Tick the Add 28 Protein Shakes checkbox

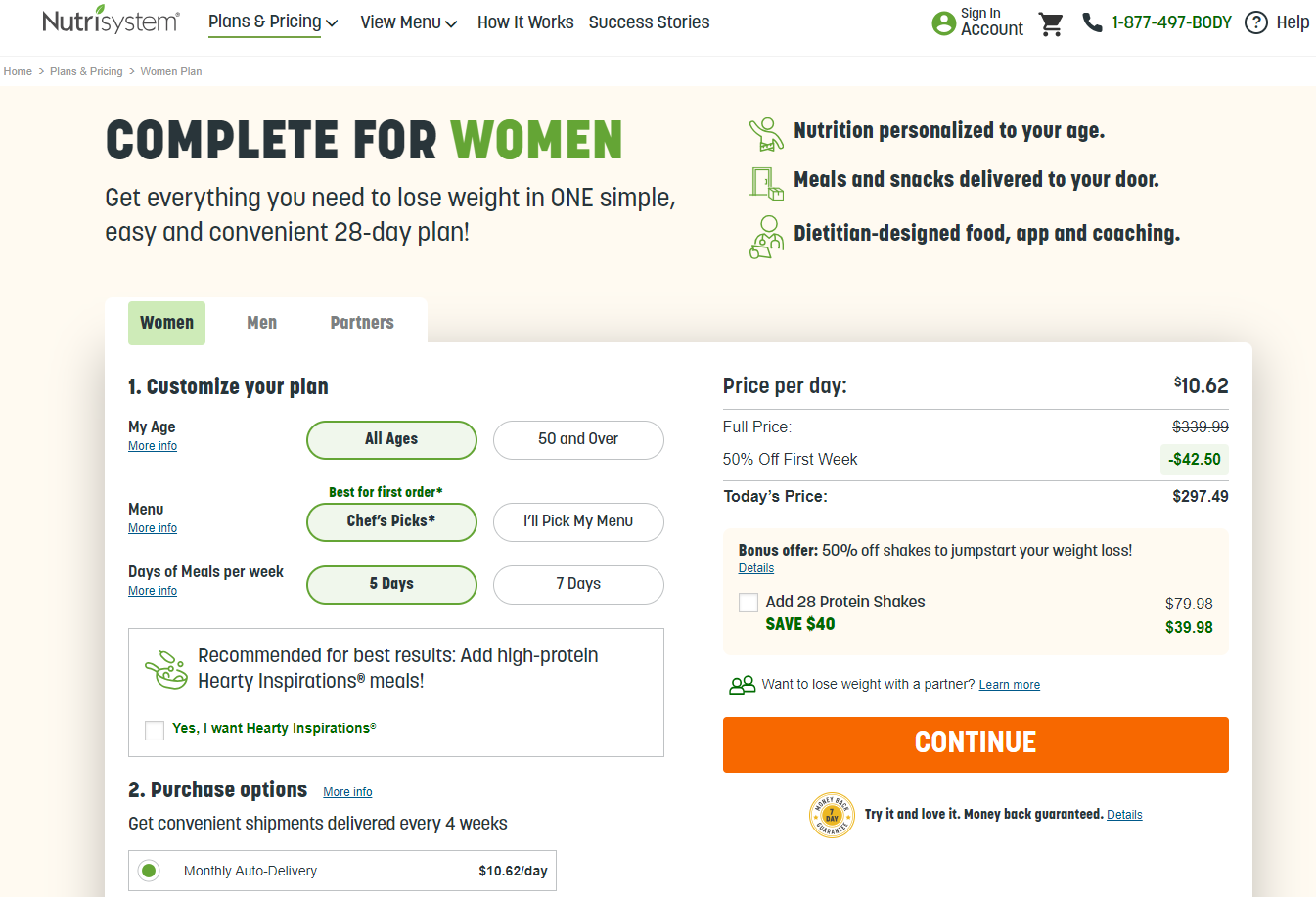(x=749, y=603)
